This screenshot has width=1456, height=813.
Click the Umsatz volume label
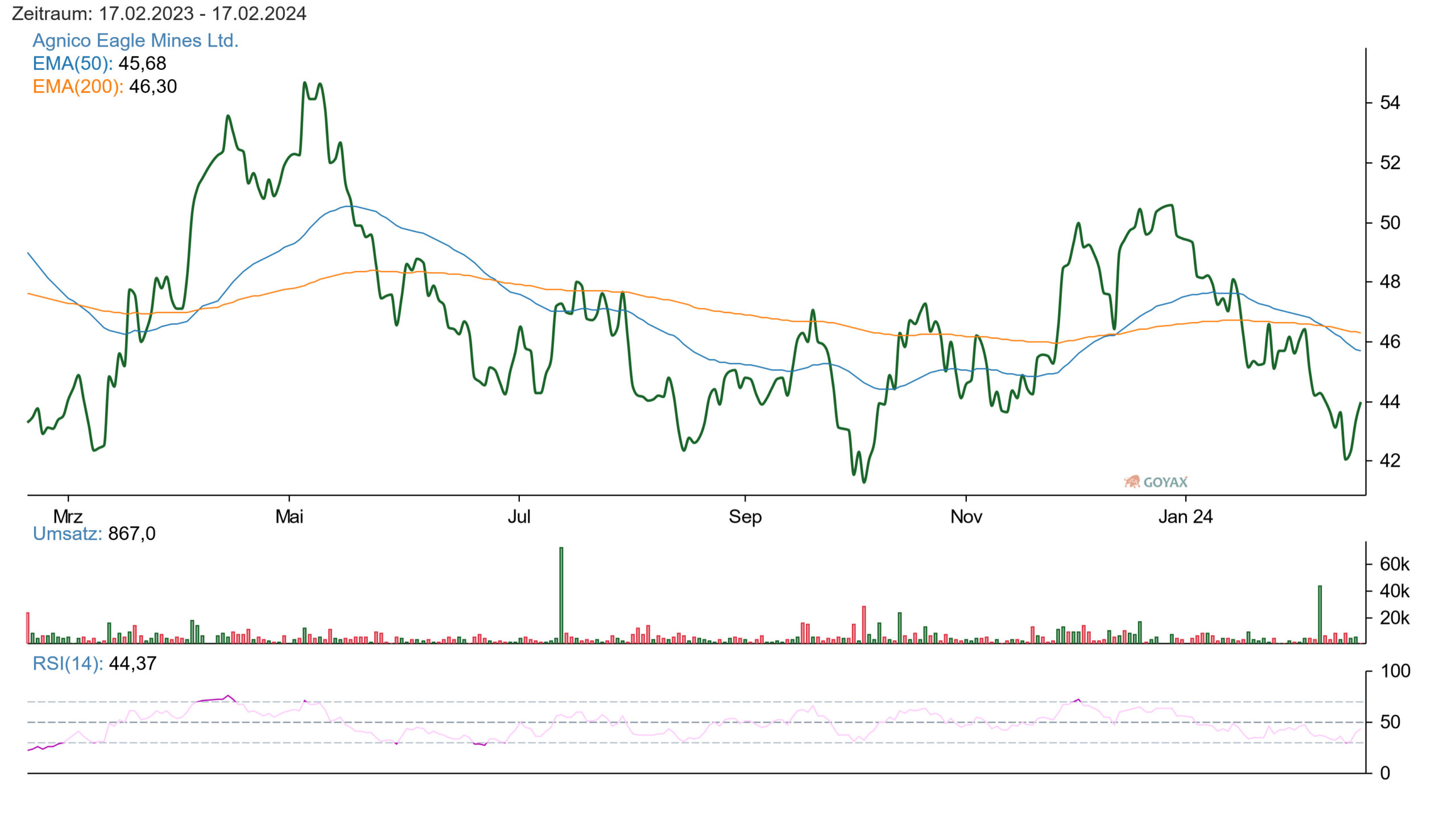67,534
